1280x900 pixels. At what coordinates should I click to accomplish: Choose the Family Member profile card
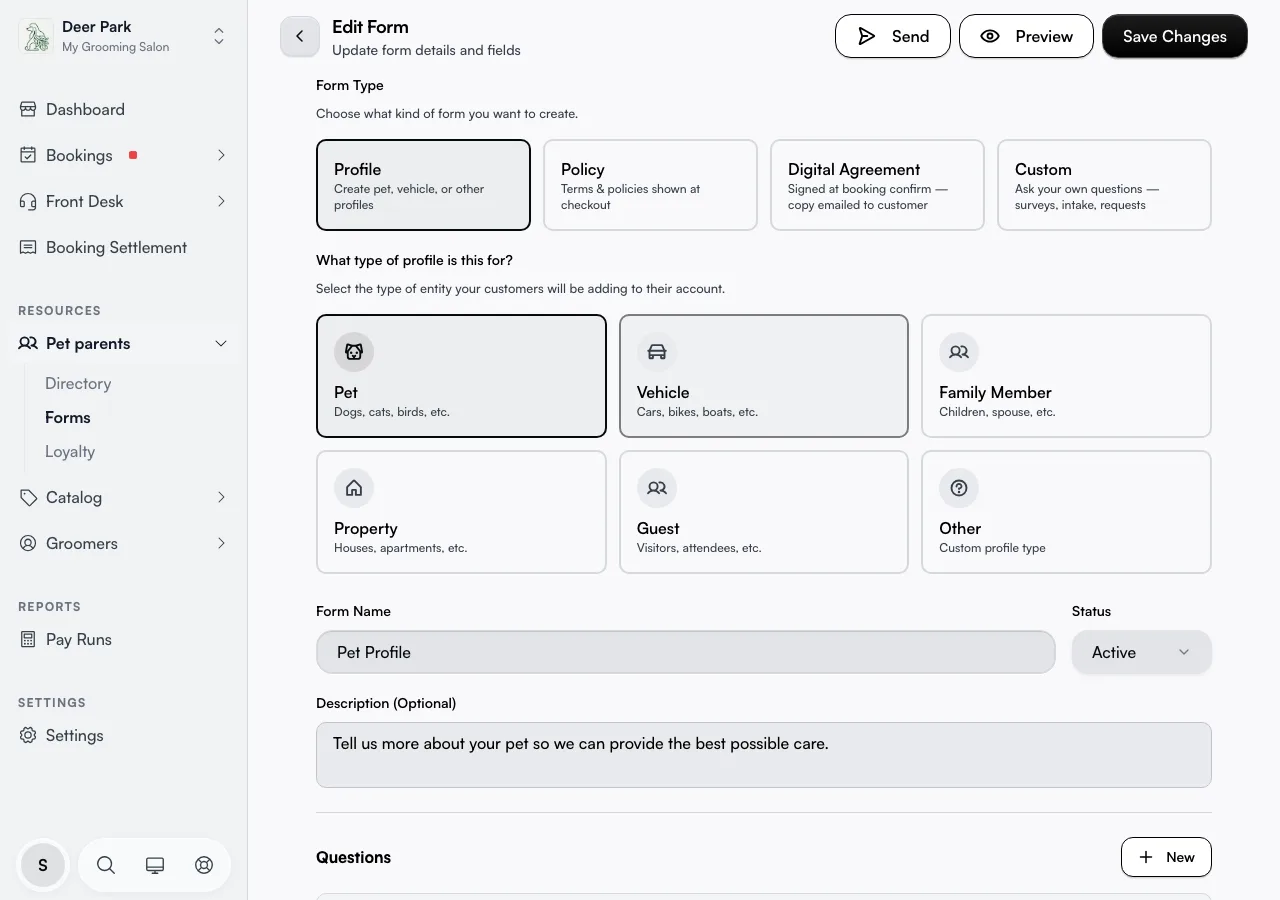tap(1066, 376)
